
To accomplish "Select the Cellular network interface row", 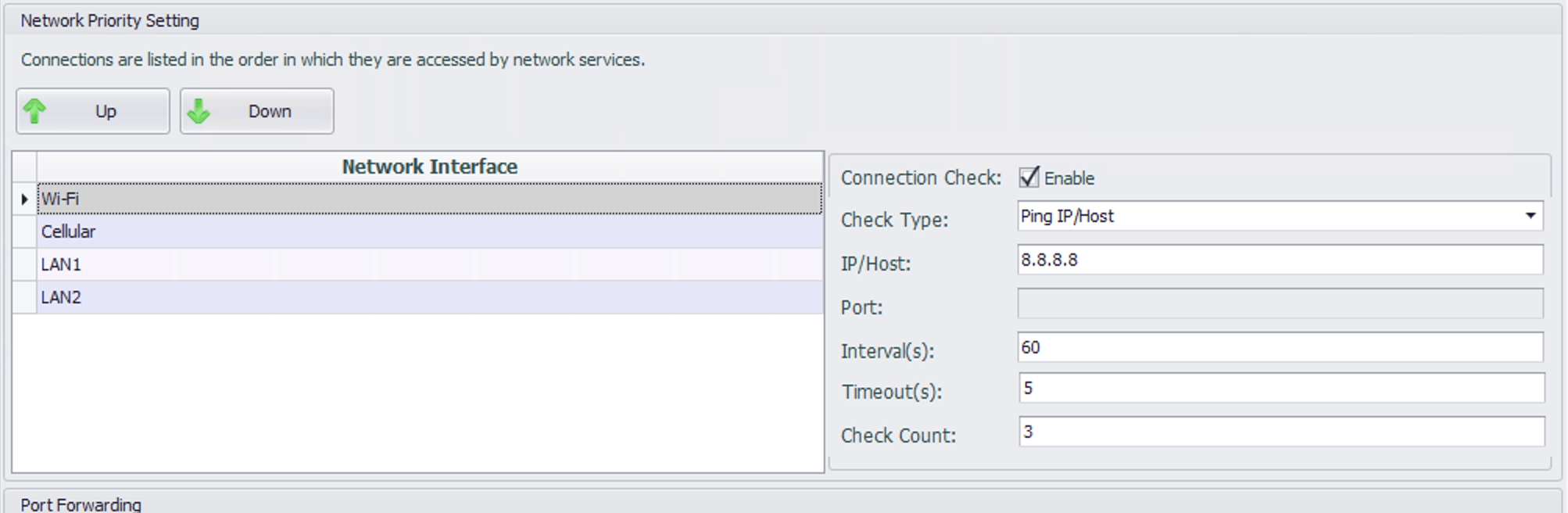I will tap(429, 231).
